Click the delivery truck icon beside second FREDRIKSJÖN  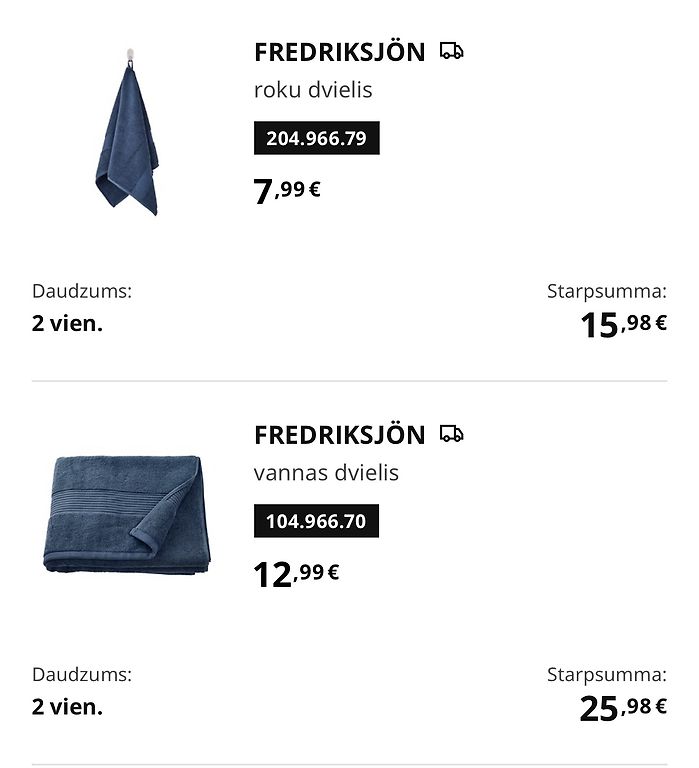pos(451,434)
